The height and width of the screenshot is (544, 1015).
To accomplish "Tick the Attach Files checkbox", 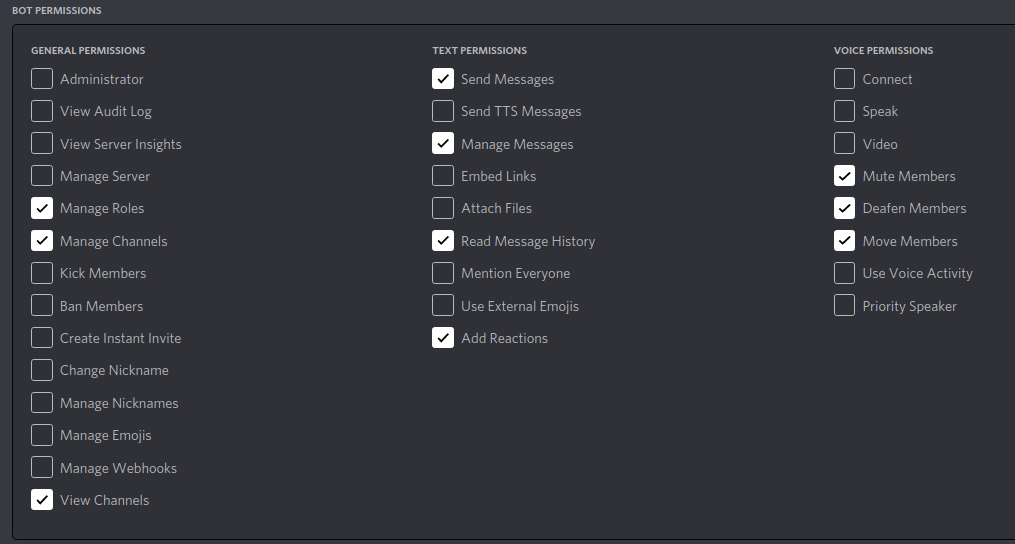I will click(x=443, y=208).
